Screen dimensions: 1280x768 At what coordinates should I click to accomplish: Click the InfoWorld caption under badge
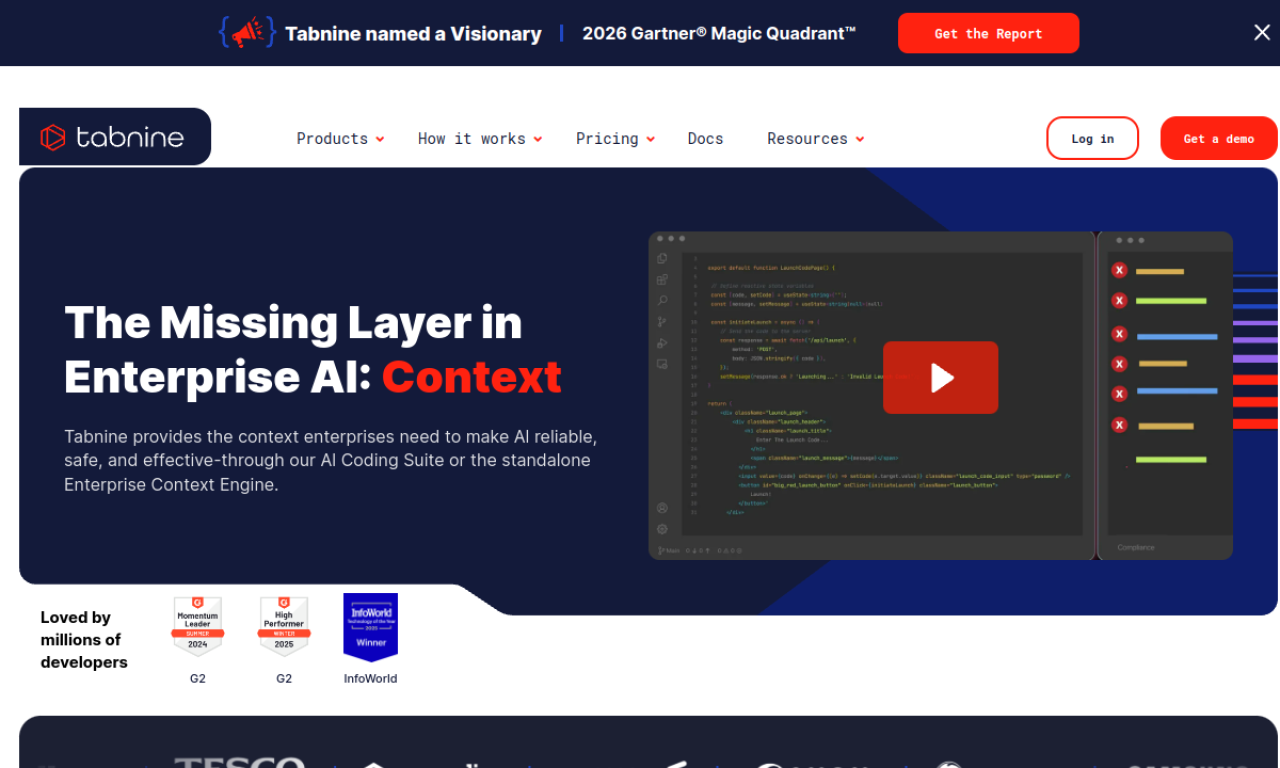[x=371, y=678]
